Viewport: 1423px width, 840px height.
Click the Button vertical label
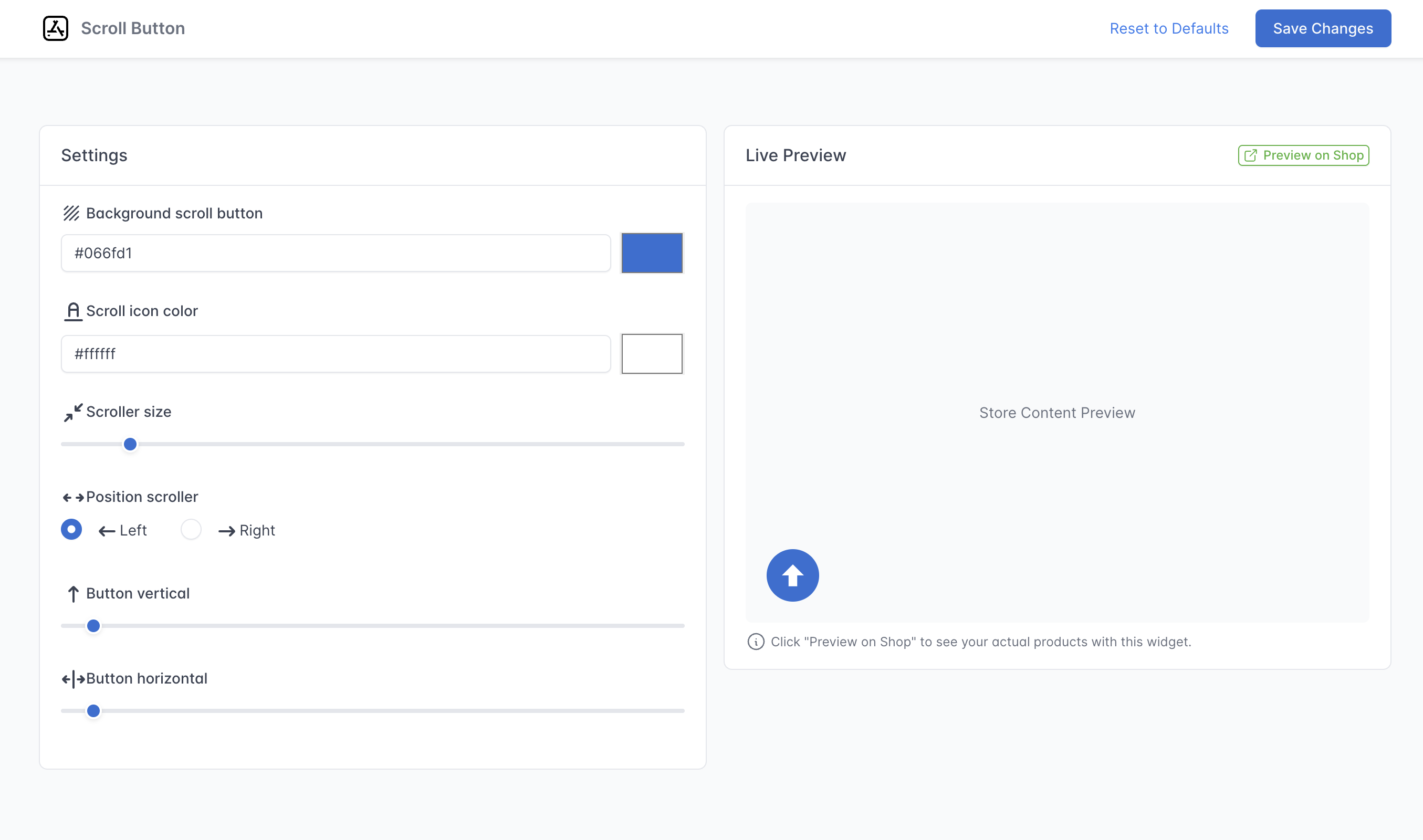(x=138, y=593)
